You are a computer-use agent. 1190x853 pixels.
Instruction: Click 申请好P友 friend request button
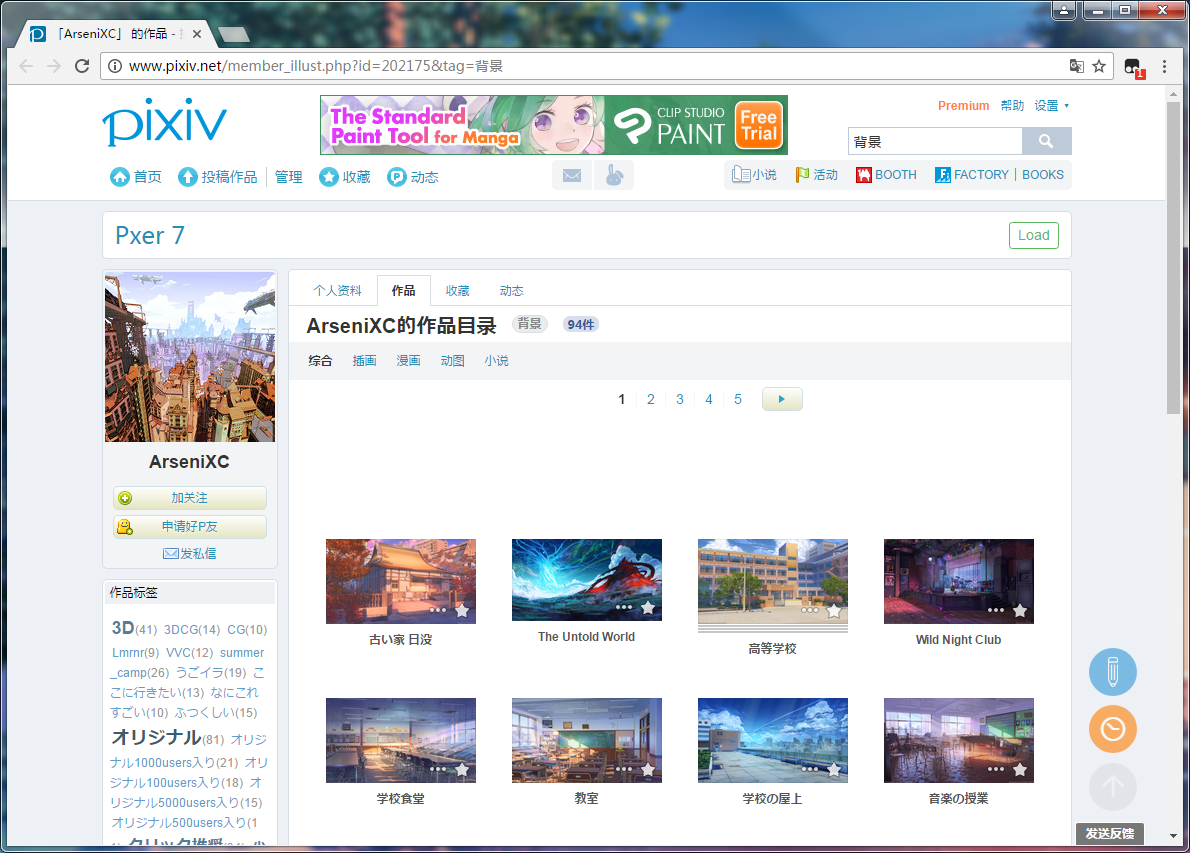[x=190, y=527]
